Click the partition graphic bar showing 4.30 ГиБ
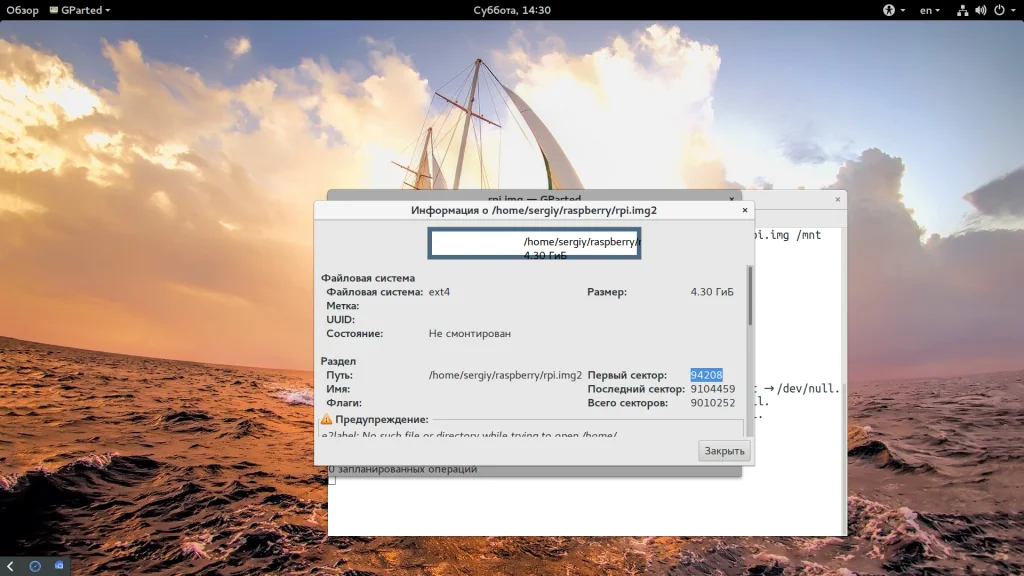 (x=534, y=243)
